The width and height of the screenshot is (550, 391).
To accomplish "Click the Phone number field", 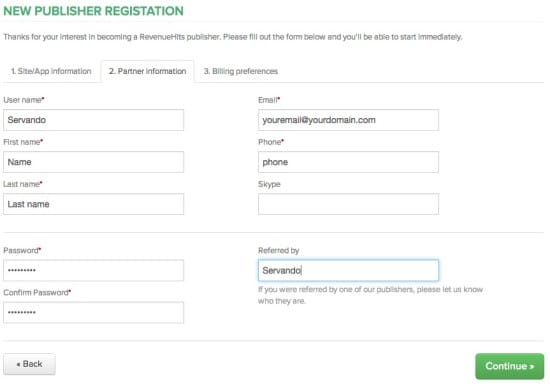I will 348,162.
